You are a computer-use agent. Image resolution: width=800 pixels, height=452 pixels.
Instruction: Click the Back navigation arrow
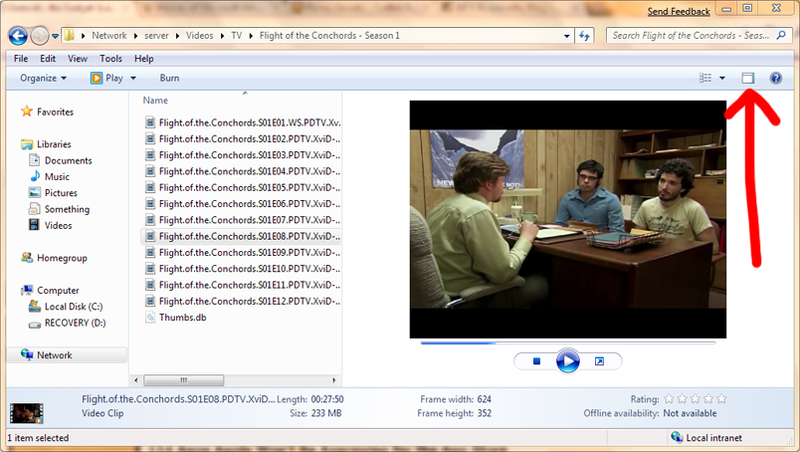point(18,36)
